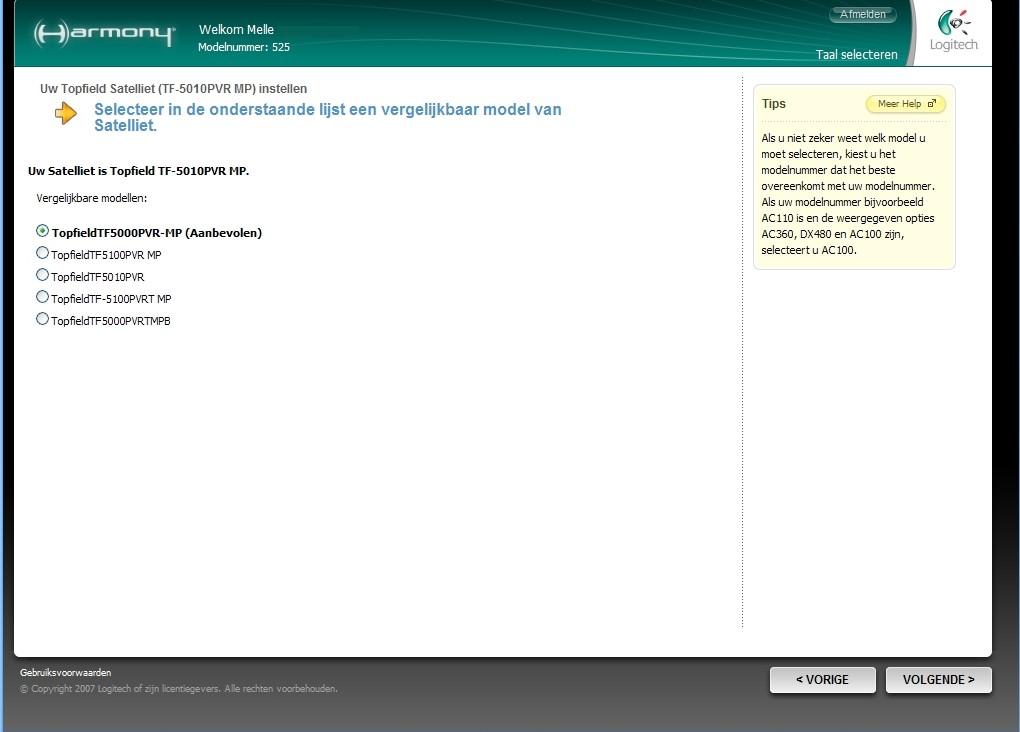Choose the TopfieldTF5100PVR MP option
Screen dimensions: 1020x732
point(42,252)
